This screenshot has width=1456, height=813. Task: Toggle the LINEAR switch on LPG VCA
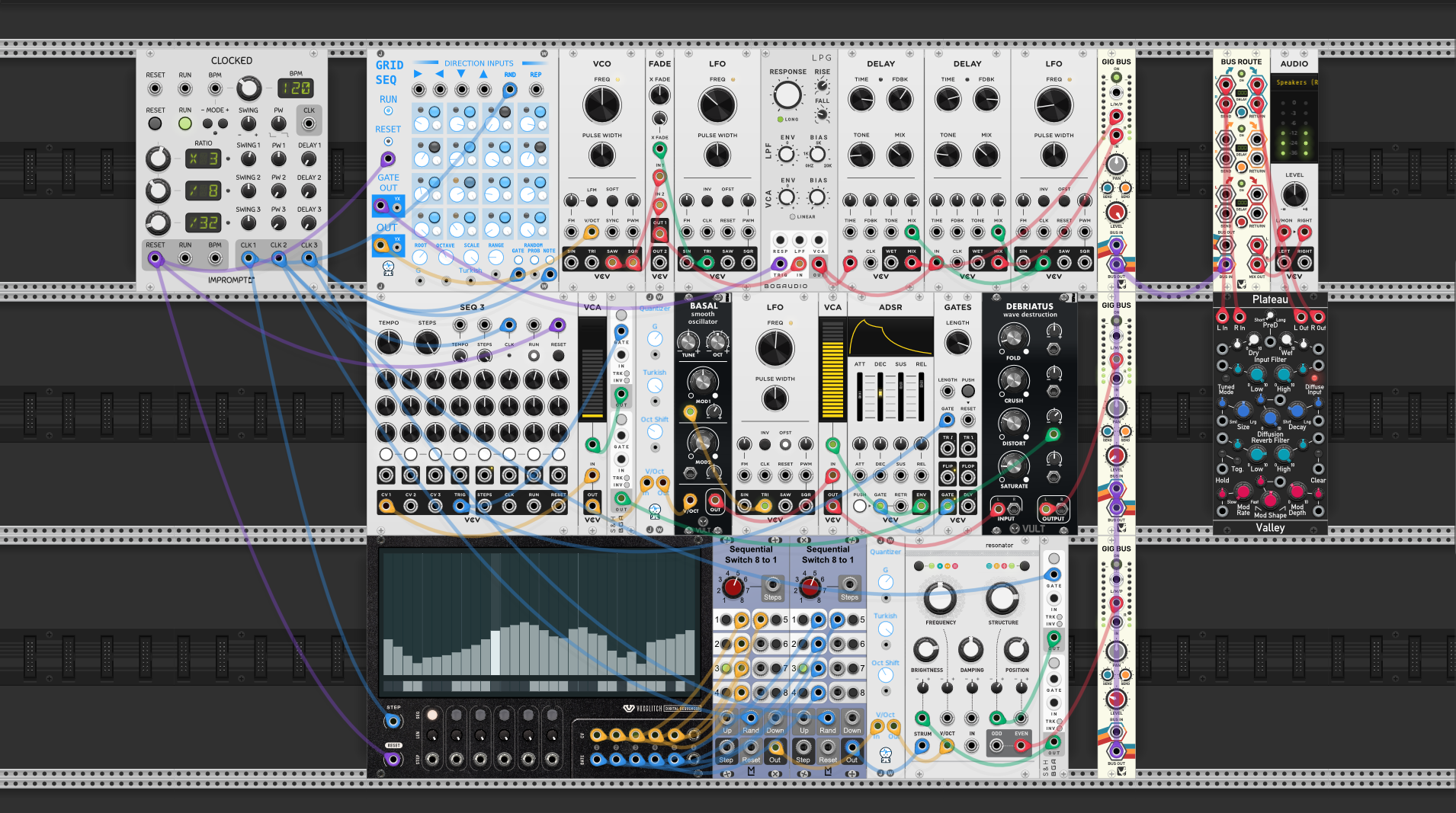793,217
